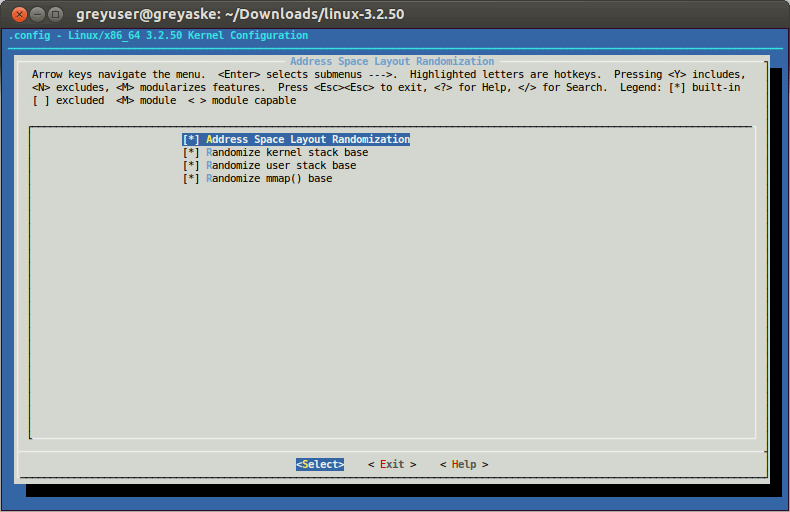Click the window title 'greyuser@greyaske' text
The image size is (790, 512).
pos(147,15)
